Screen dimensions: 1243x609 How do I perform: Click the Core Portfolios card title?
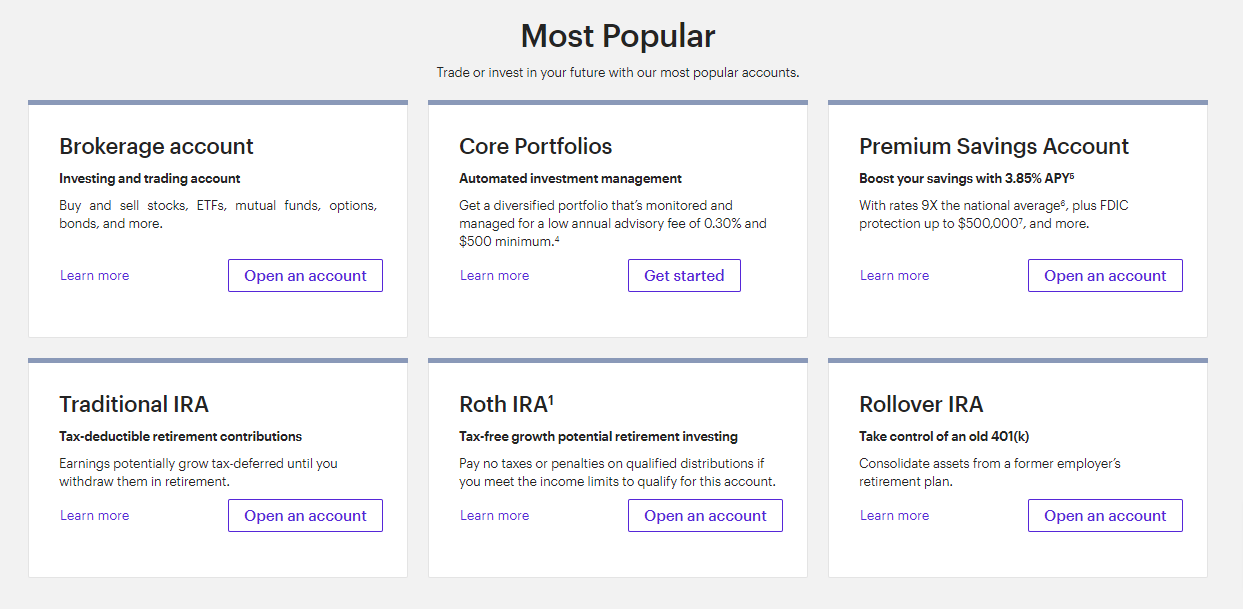click(535, 147)
